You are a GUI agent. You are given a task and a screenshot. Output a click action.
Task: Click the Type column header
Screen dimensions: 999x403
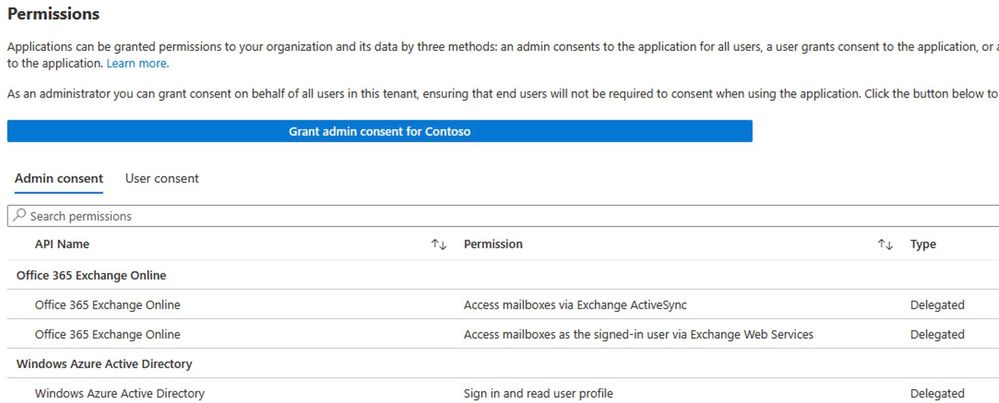click(x=923, y=245)
